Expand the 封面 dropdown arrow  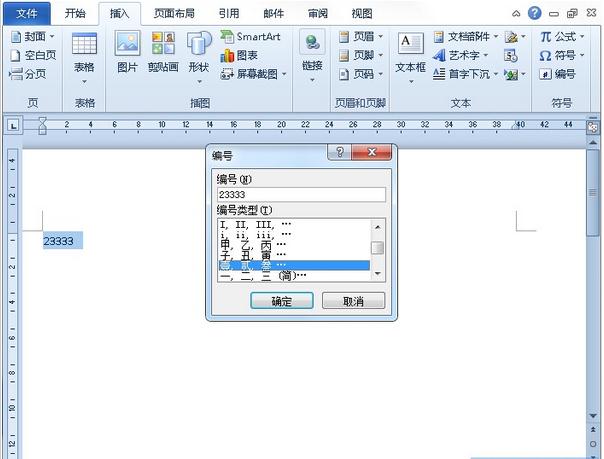click(x=52, y=37)
